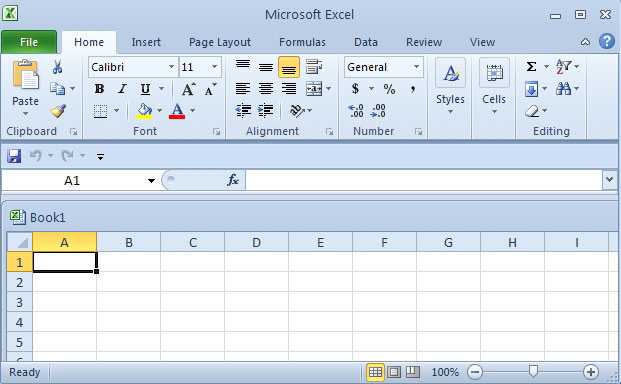The height and width of the screenshot is (384, 621).
Task: Switch to Page Layout view
Action: pyautogui.click(x=394, y=372)
